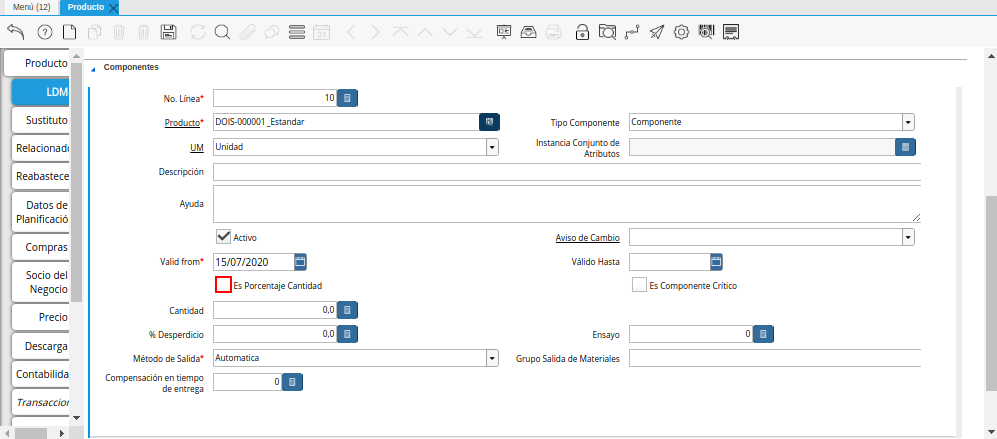Click the save floppy disk icon
This screenshot has width=997, height=439.
point(168,32)
